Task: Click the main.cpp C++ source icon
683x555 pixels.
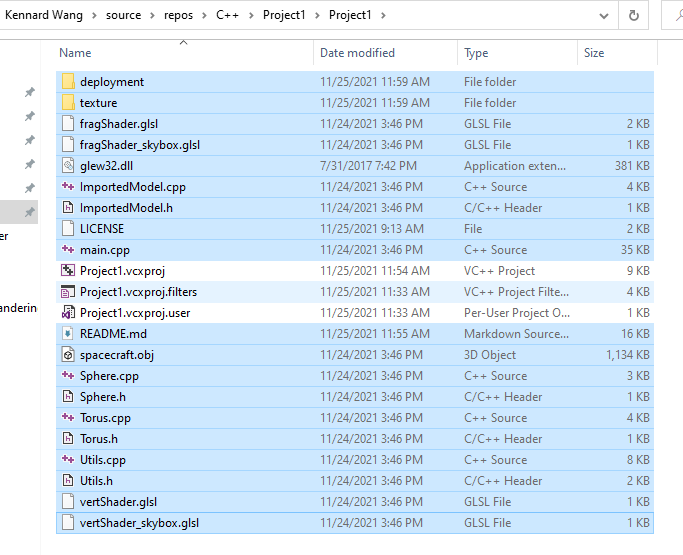Action: [68, 250]
